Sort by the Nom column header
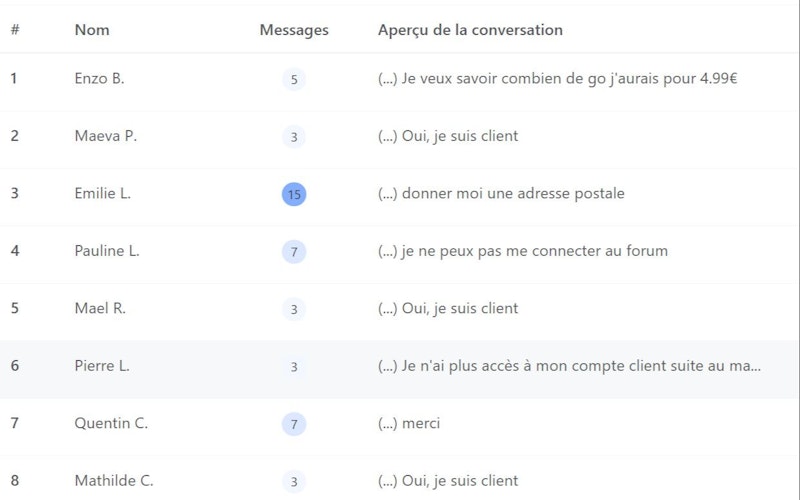 coord(91,30)
